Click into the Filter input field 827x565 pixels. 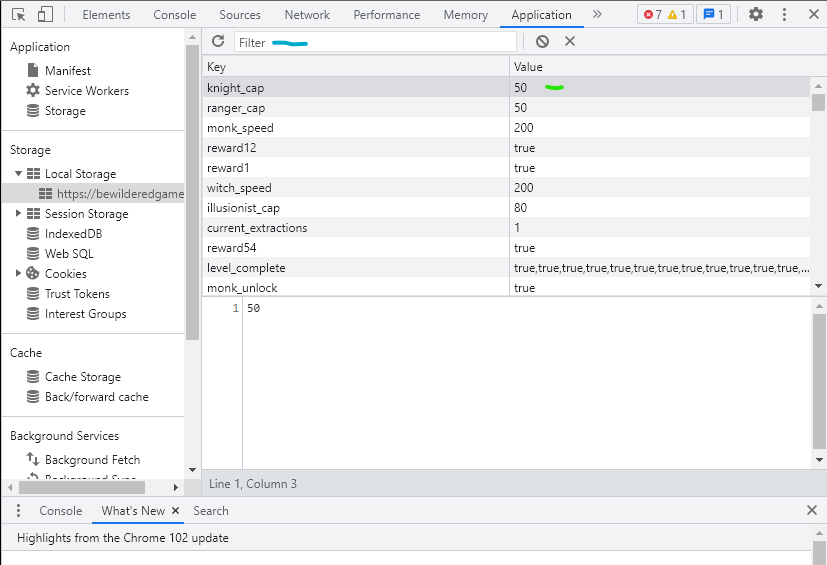pyautogui.click(x=375, y=42)
